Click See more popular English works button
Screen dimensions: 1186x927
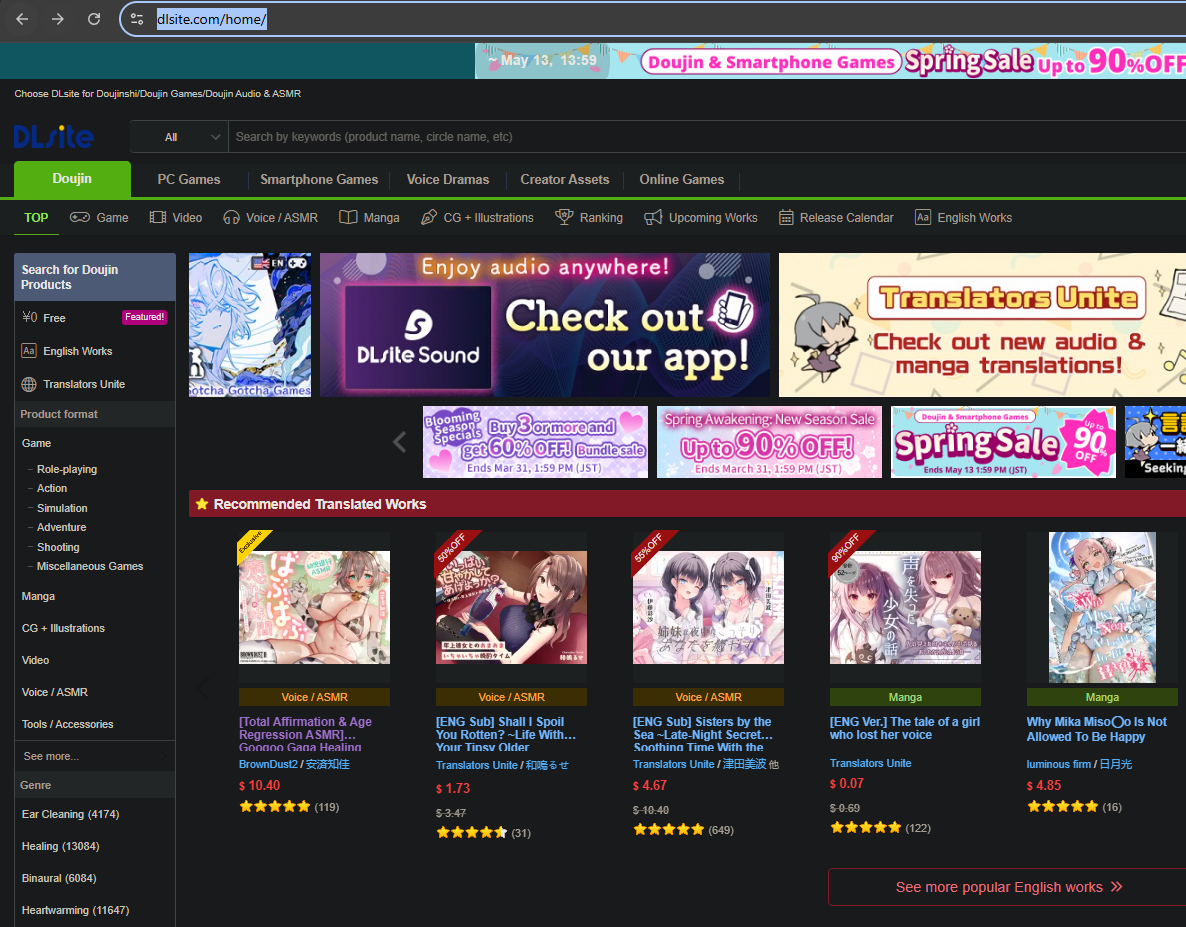point(1007,887)
